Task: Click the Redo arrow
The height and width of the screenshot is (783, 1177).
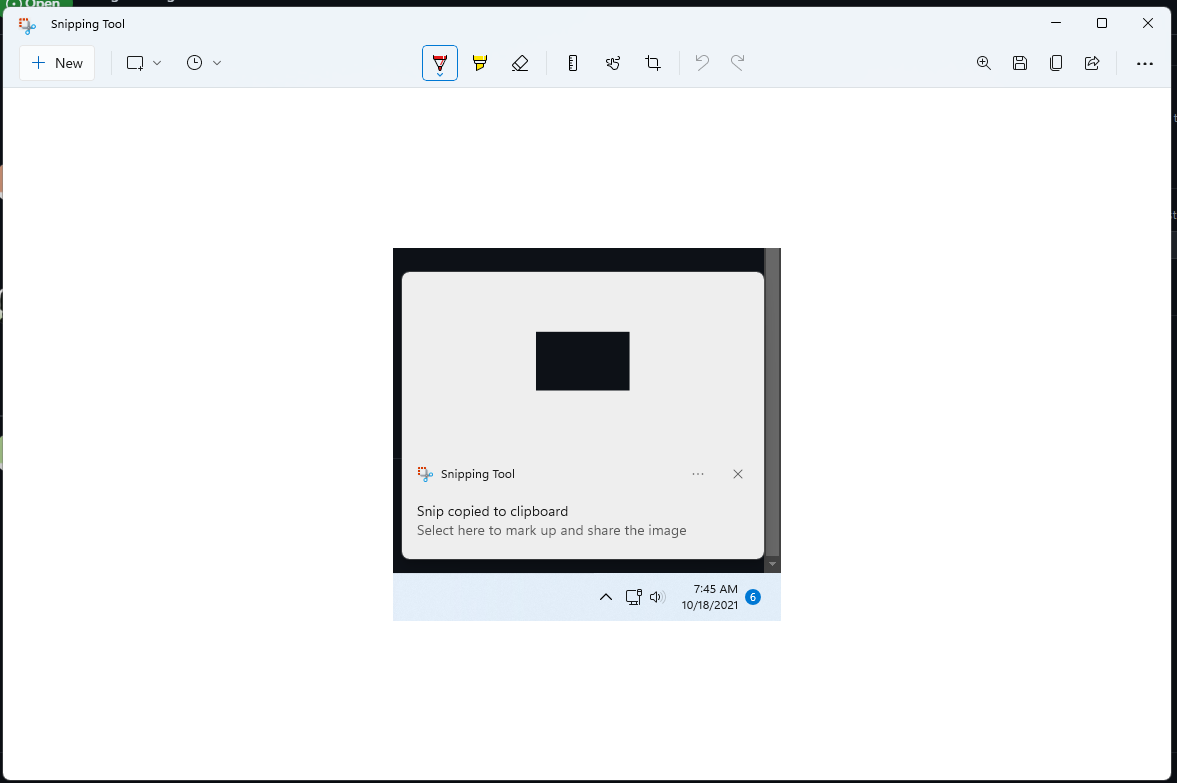Action: tap(738, 63)
